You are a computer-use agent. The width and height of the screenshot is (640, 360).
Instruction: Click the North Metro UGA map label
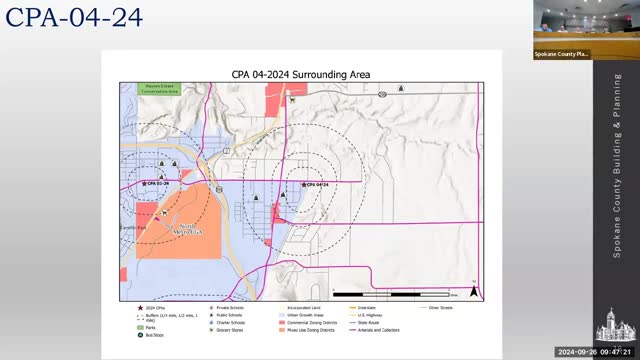pyautogui.click(x=187, y=229)
